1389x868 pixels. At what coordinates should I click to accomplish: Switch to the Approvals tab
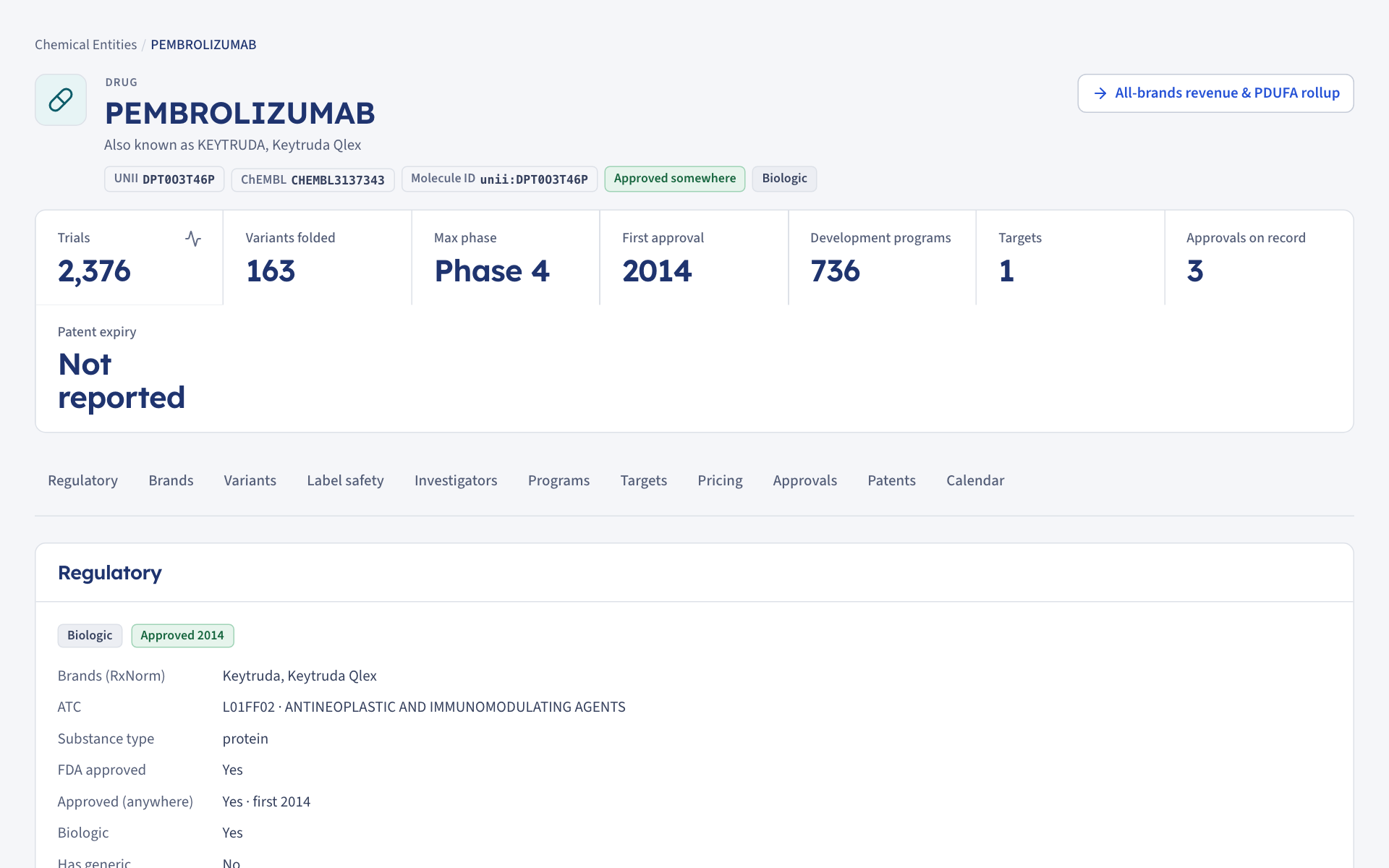(804, 481)
